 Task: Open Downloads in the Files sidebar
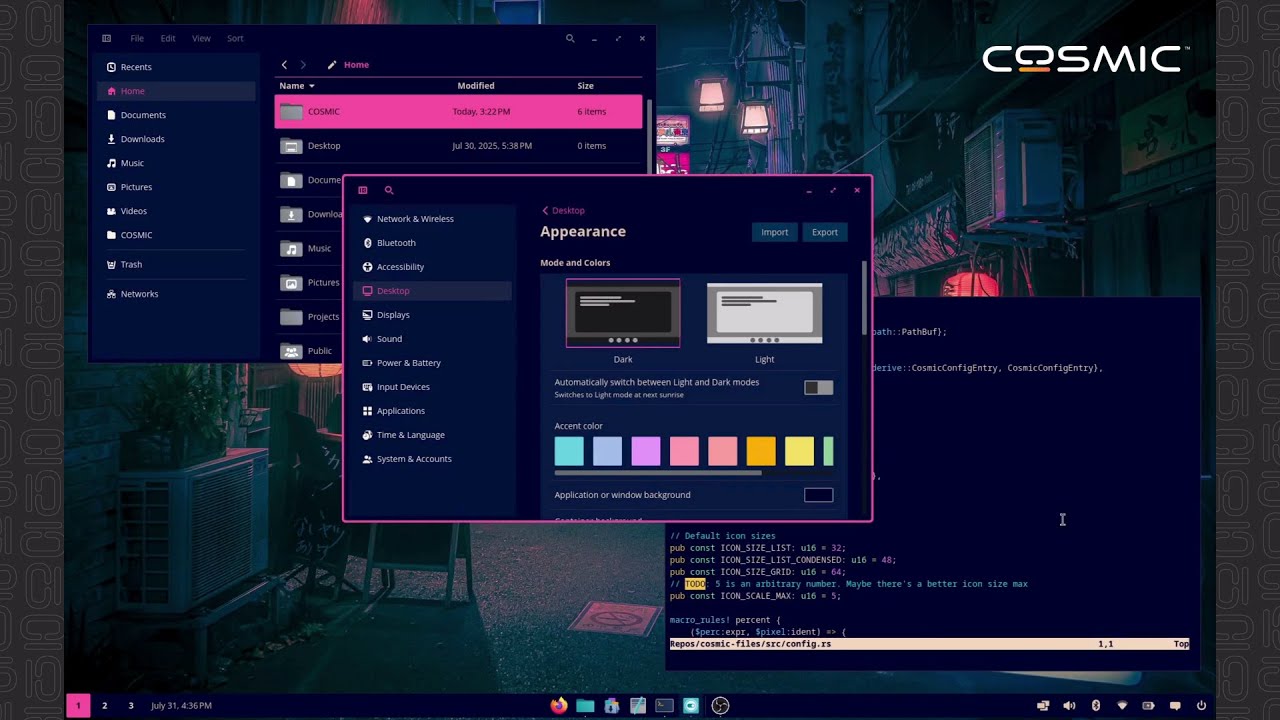click(x=176, y=139)
